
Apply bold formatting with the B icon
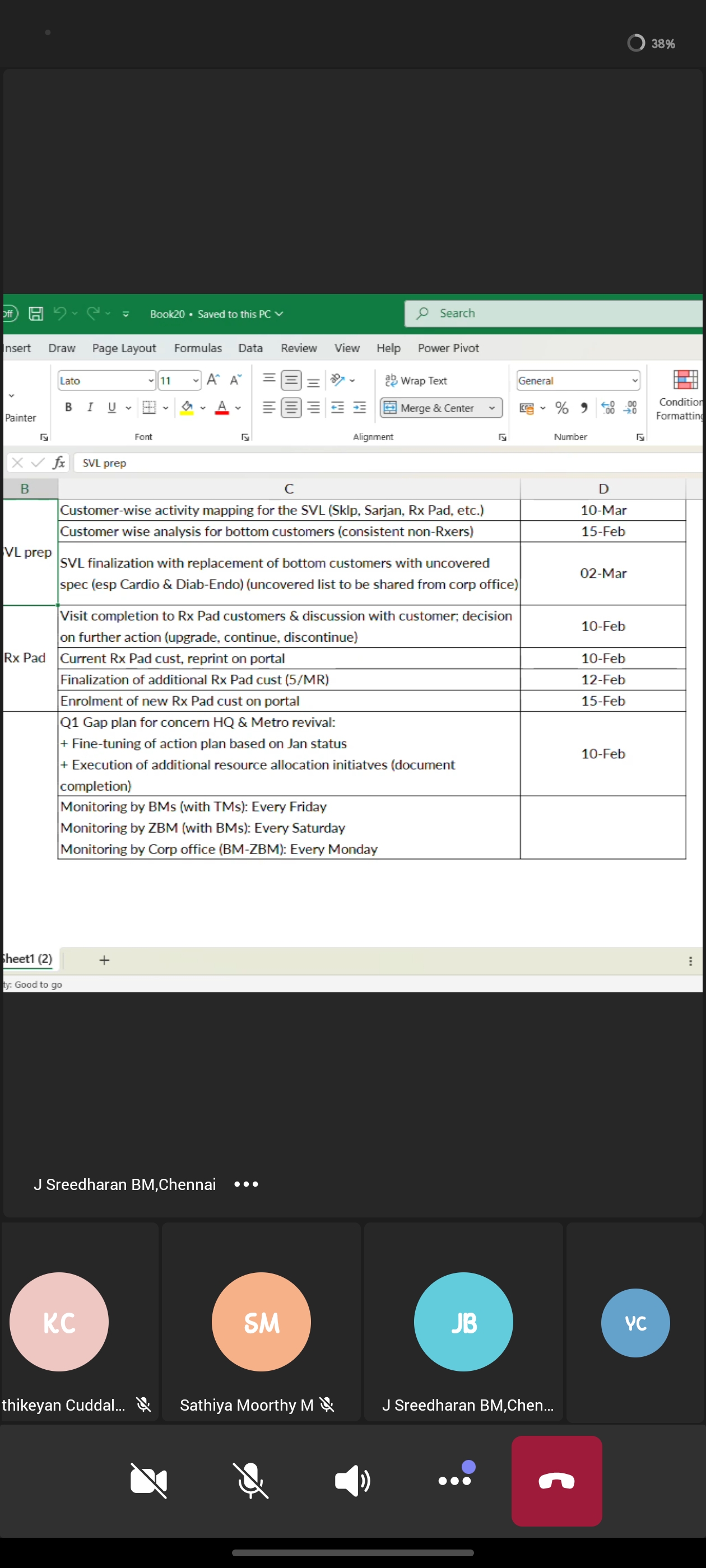tap(68, 407)
